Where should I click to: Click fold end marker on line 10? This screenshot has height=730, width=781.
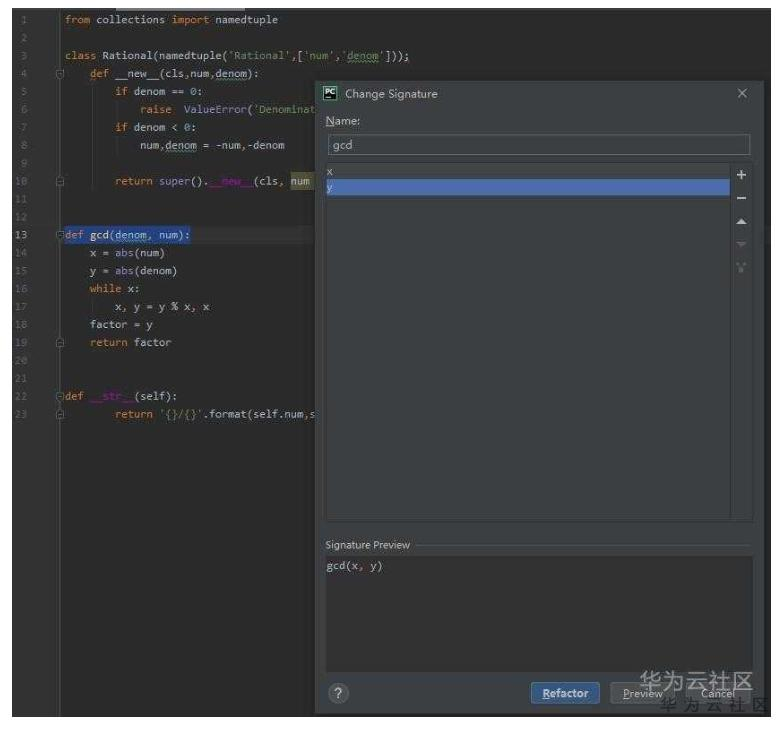(x=60, y=182)
